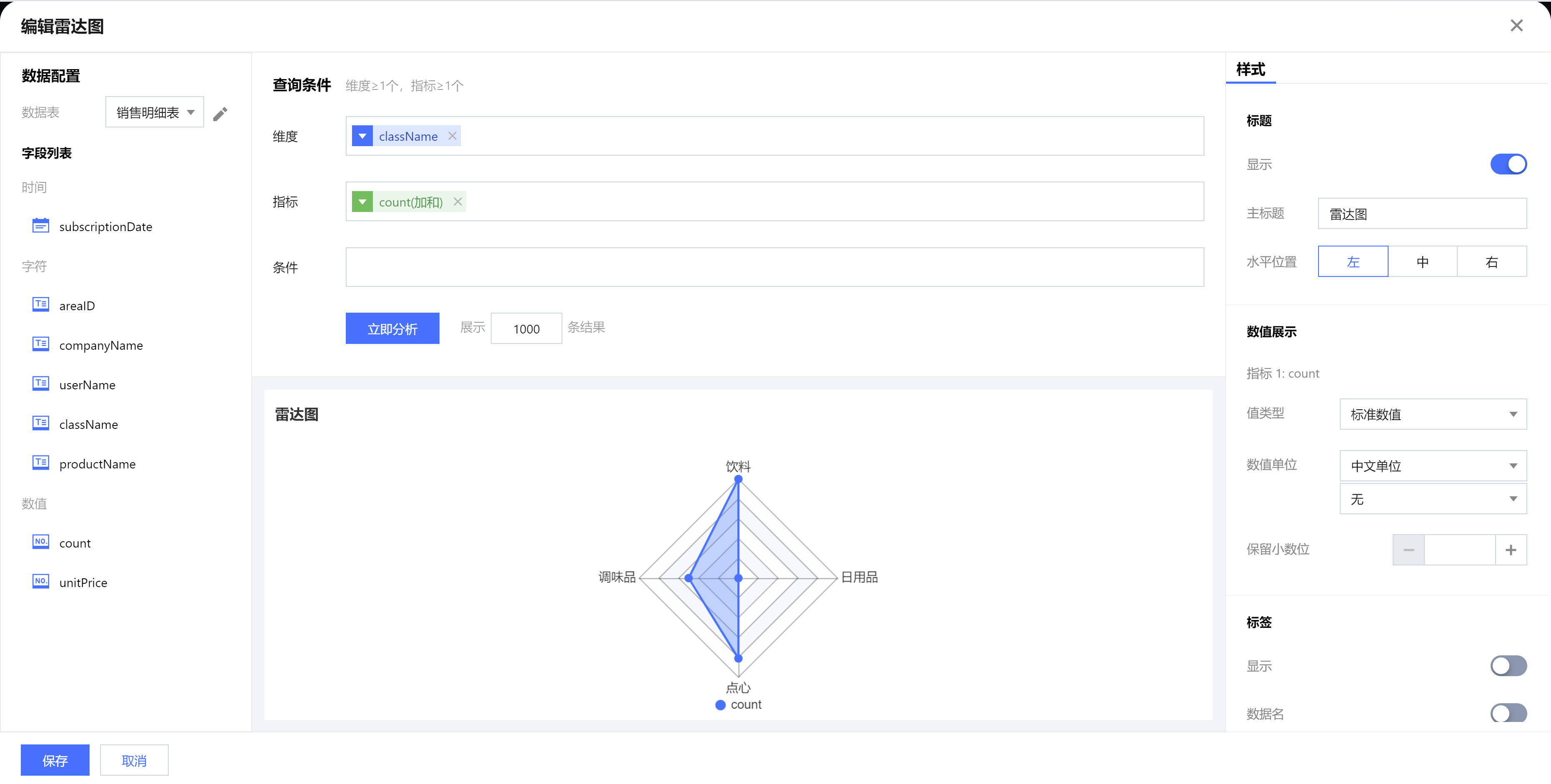Turn on the 数据名 toggle
This screenshot has width=1551, height=784.
[1508, 713]
